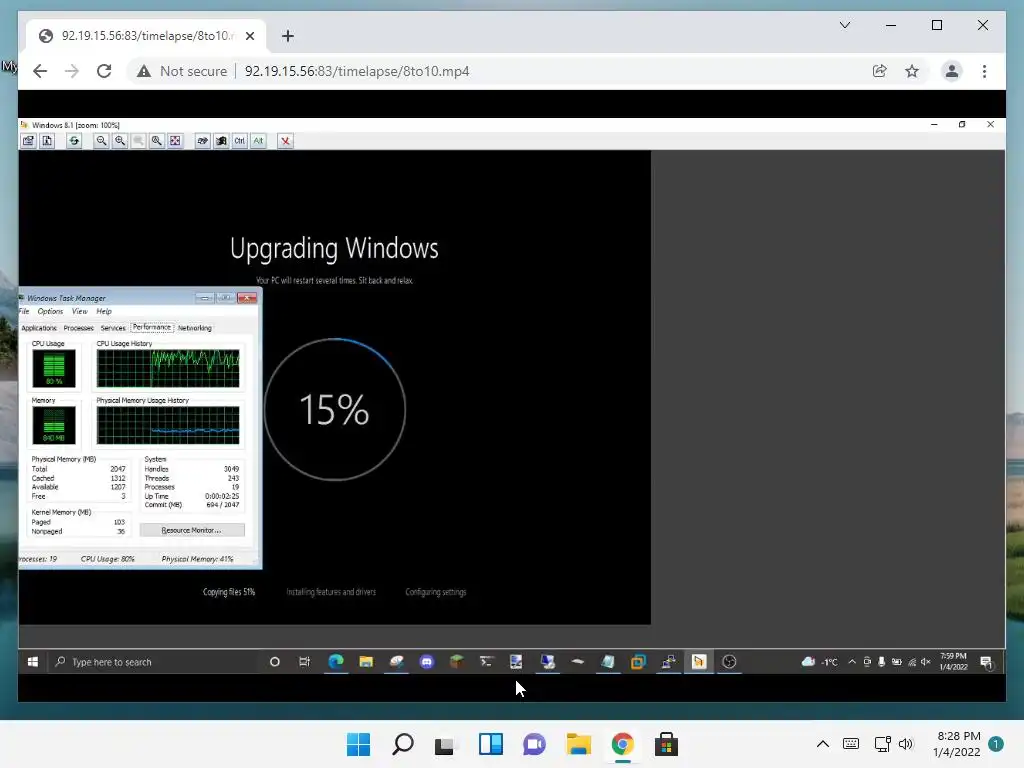Toggle the Alt key button
The image size is (1024, 768).
click(259, 140)
